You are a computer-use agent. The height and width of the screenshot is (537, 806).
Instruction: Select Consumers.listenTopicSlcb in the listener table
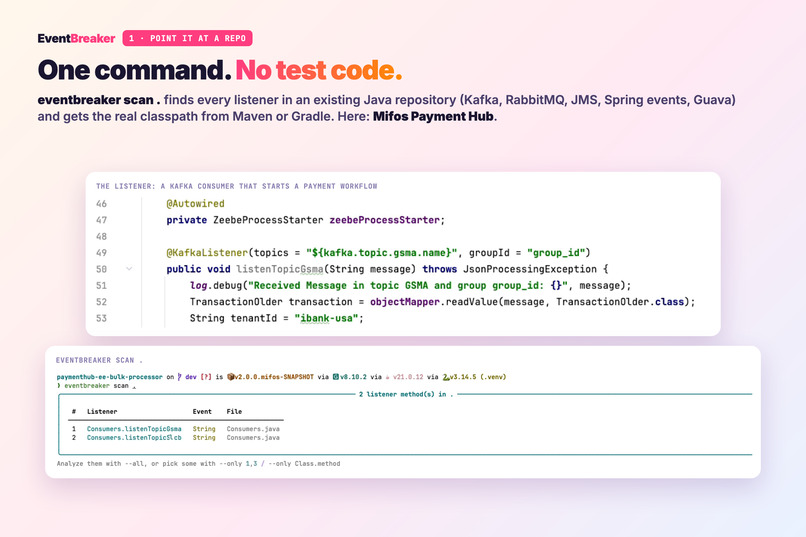point(134,438)
